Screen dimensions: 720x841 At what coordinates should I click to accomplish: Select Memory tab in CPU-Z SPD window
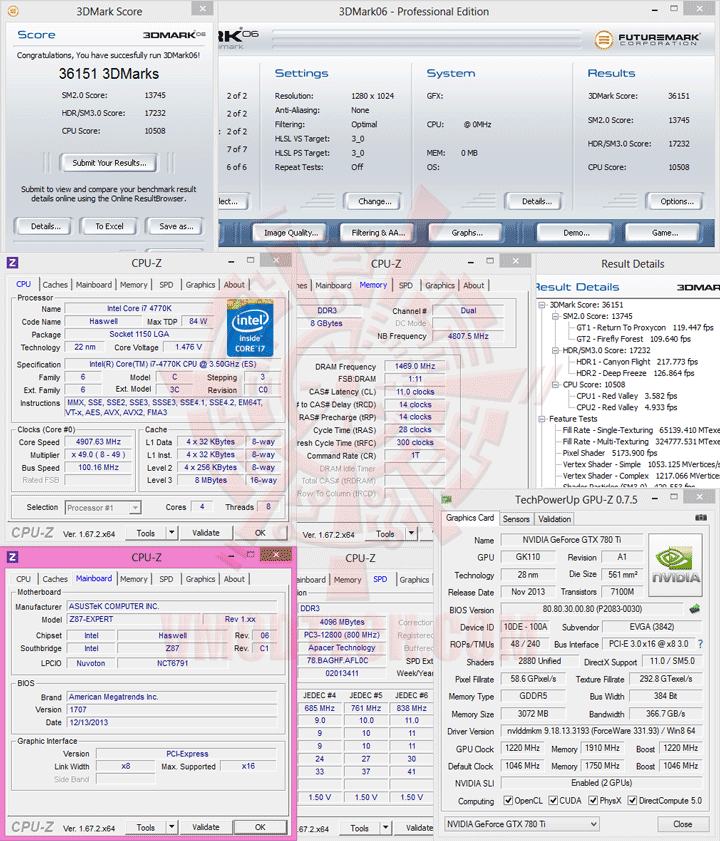tap(347, 580)
